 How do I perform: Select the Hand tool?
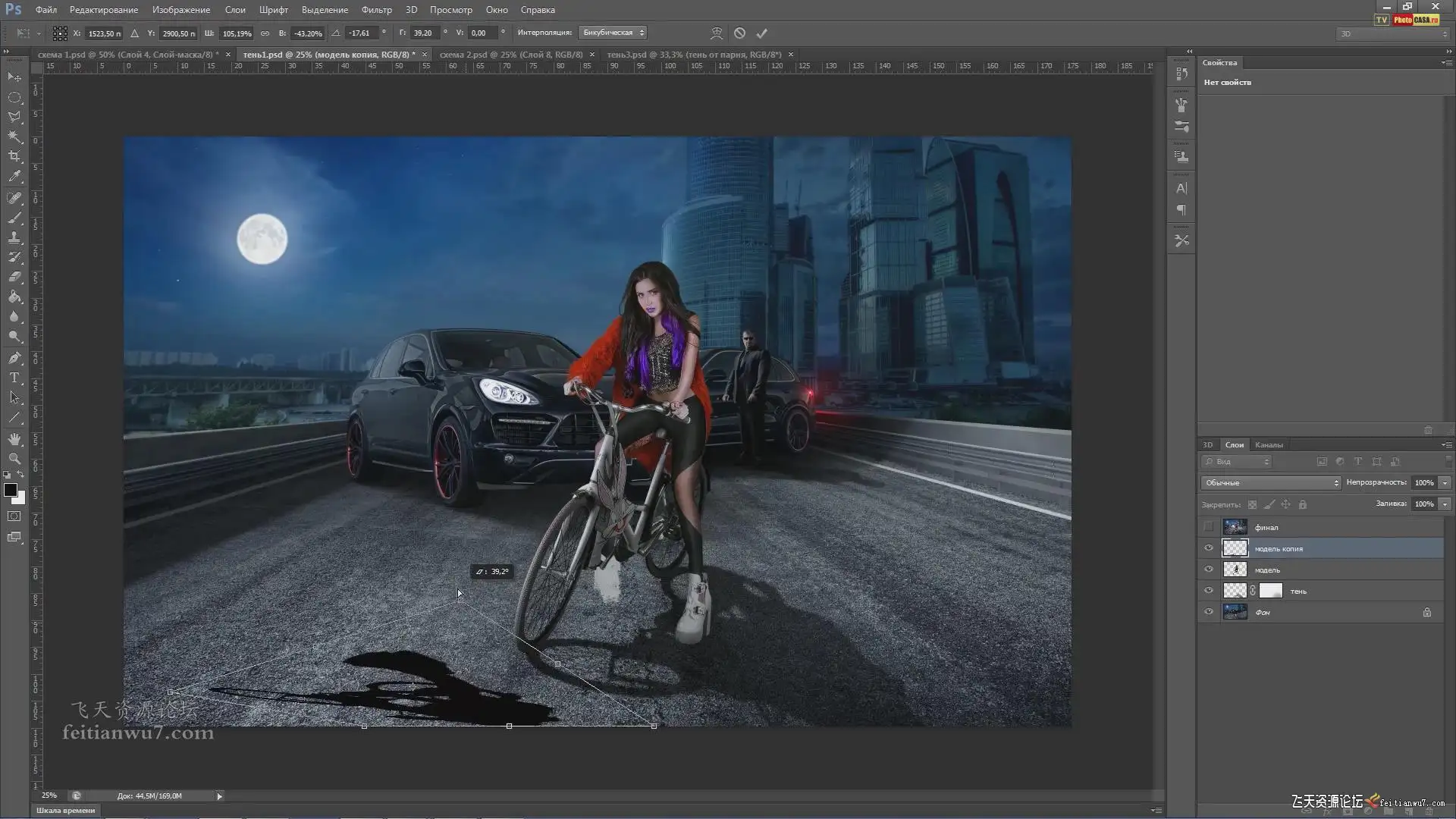14,439
